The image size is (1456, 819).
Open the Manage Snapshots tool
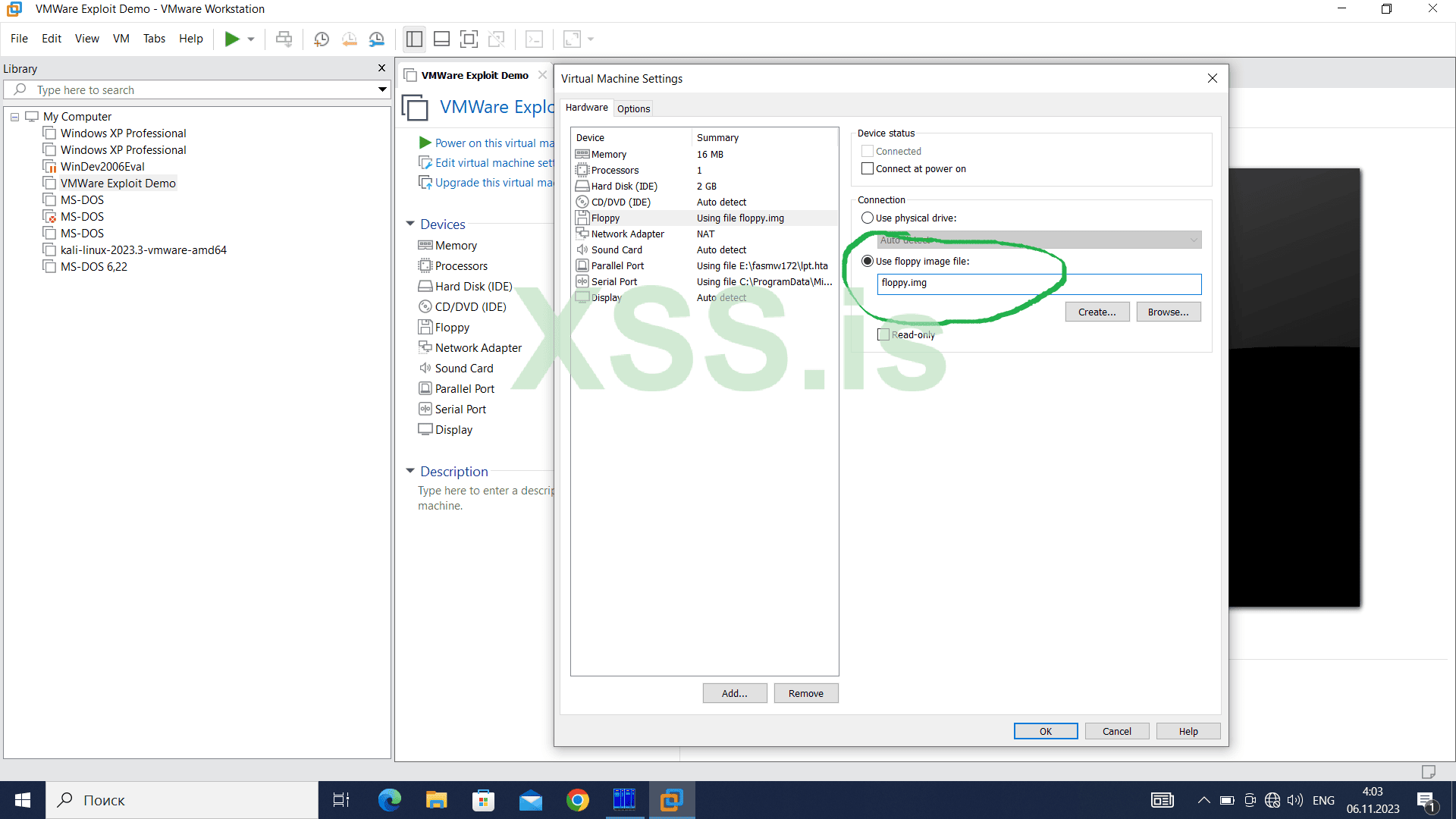[x=377, y=39]
